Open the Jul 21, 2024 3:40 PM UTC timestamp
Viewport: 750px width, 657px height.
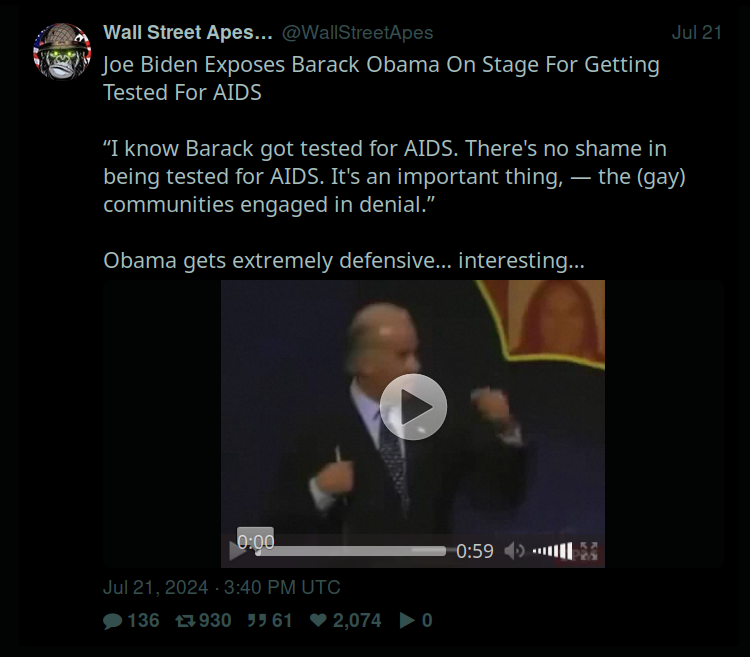[222, 587]
